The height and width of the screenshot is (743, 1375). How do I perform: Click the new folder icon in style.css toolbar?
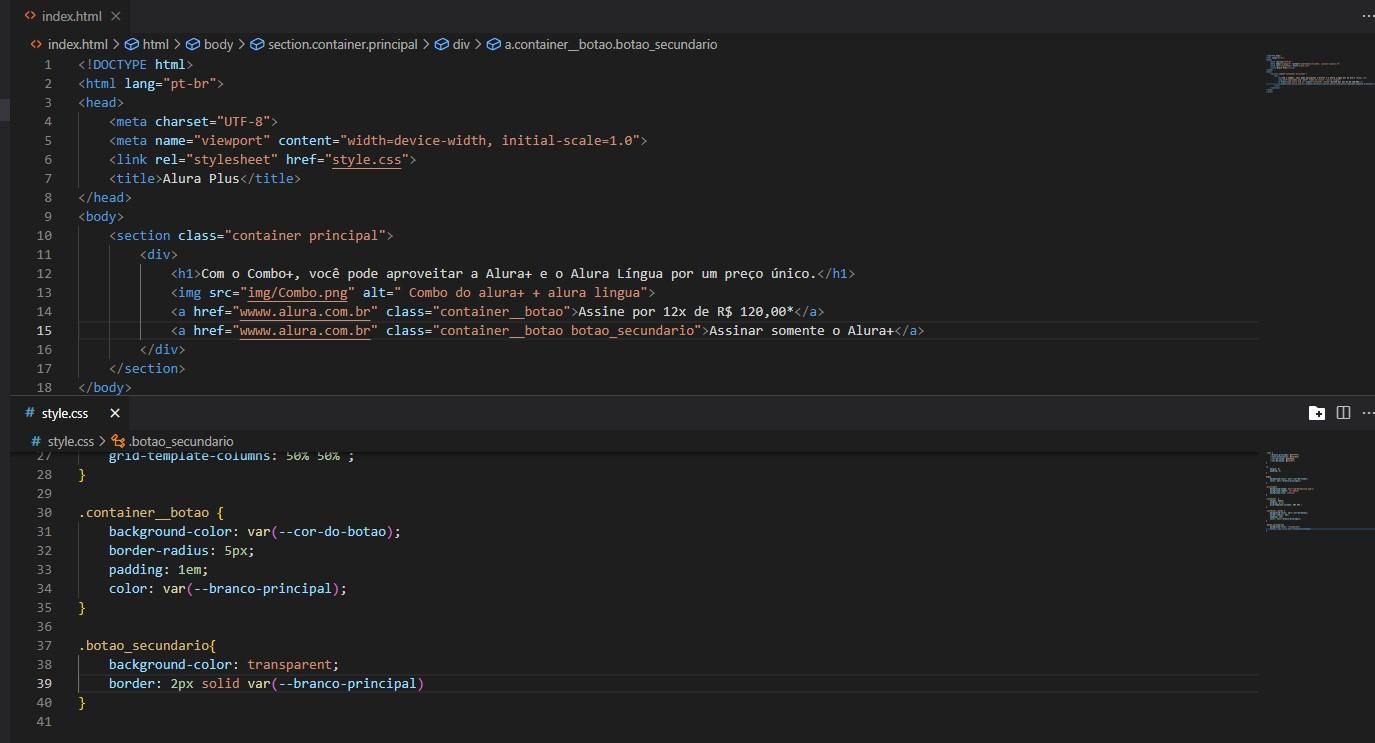click(1317, 413)
